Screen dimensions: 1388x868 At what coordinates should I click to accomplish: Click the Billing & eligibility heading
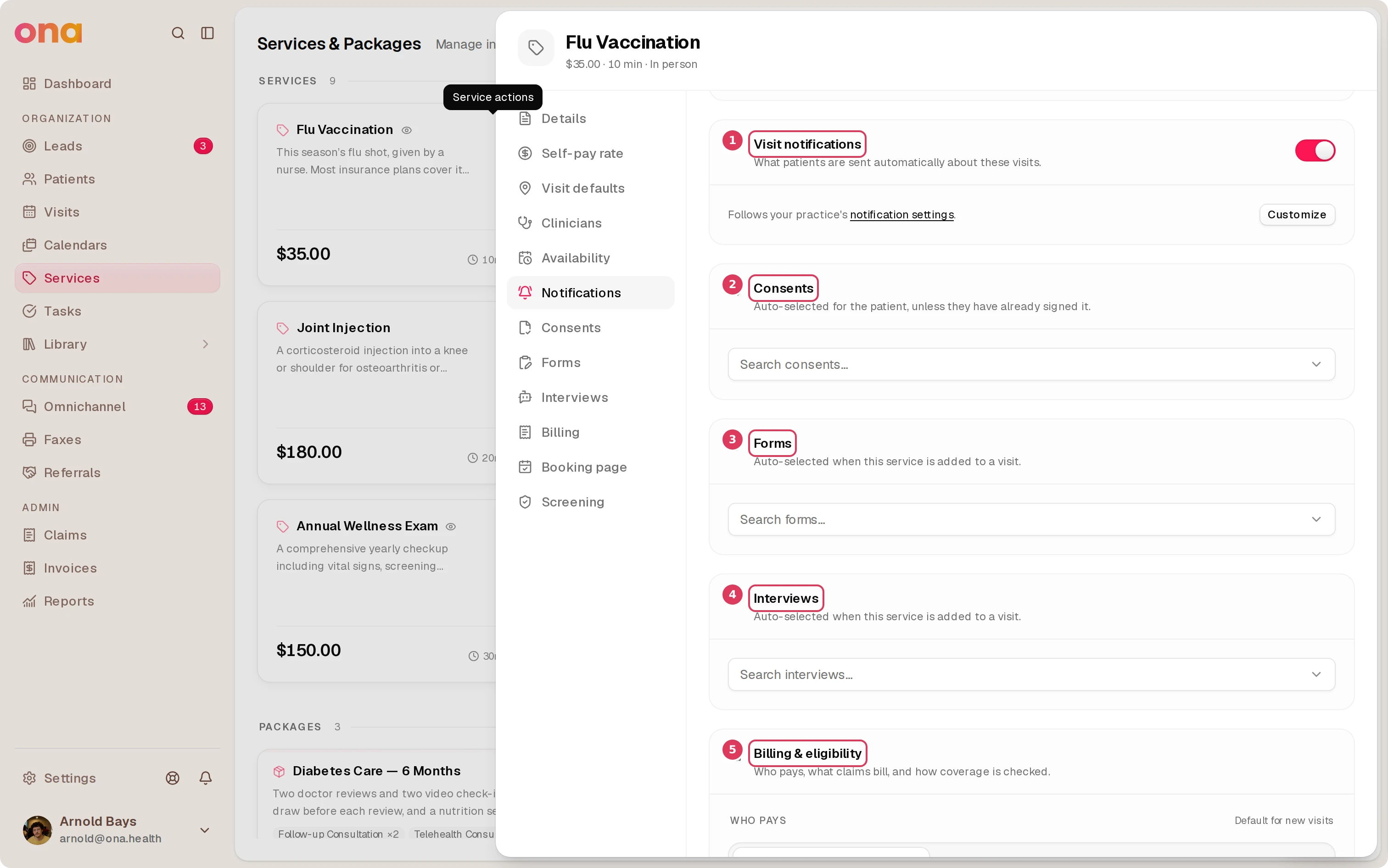pyautogui.click(x=807, y=753)
